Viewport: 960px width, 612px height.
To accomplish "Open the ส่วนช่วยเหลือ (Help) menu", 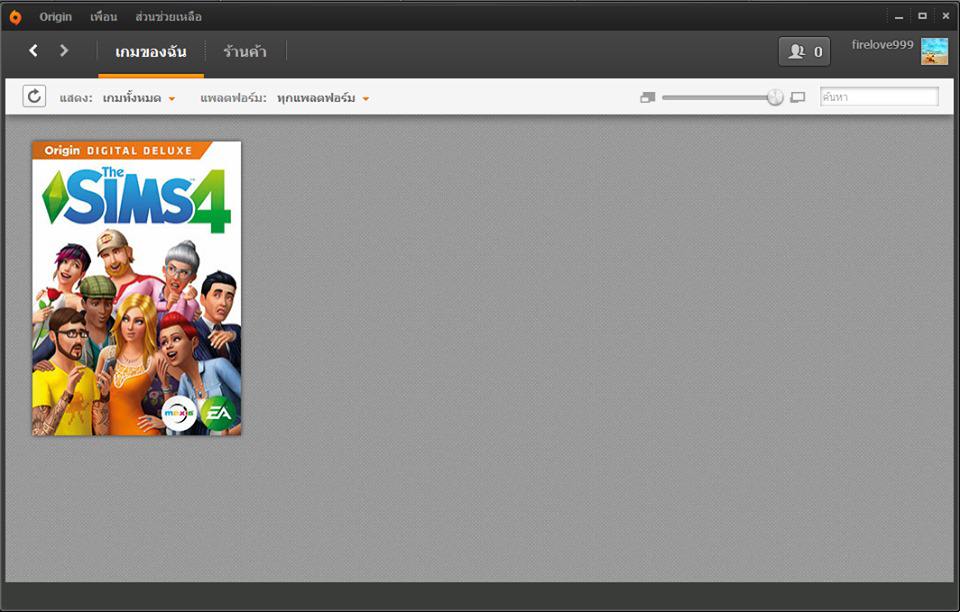I will click(168, 17).
